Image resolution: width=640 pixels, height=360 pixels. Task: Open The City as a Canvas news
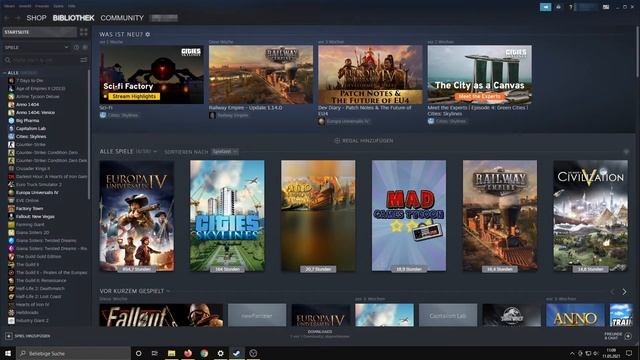480,74
